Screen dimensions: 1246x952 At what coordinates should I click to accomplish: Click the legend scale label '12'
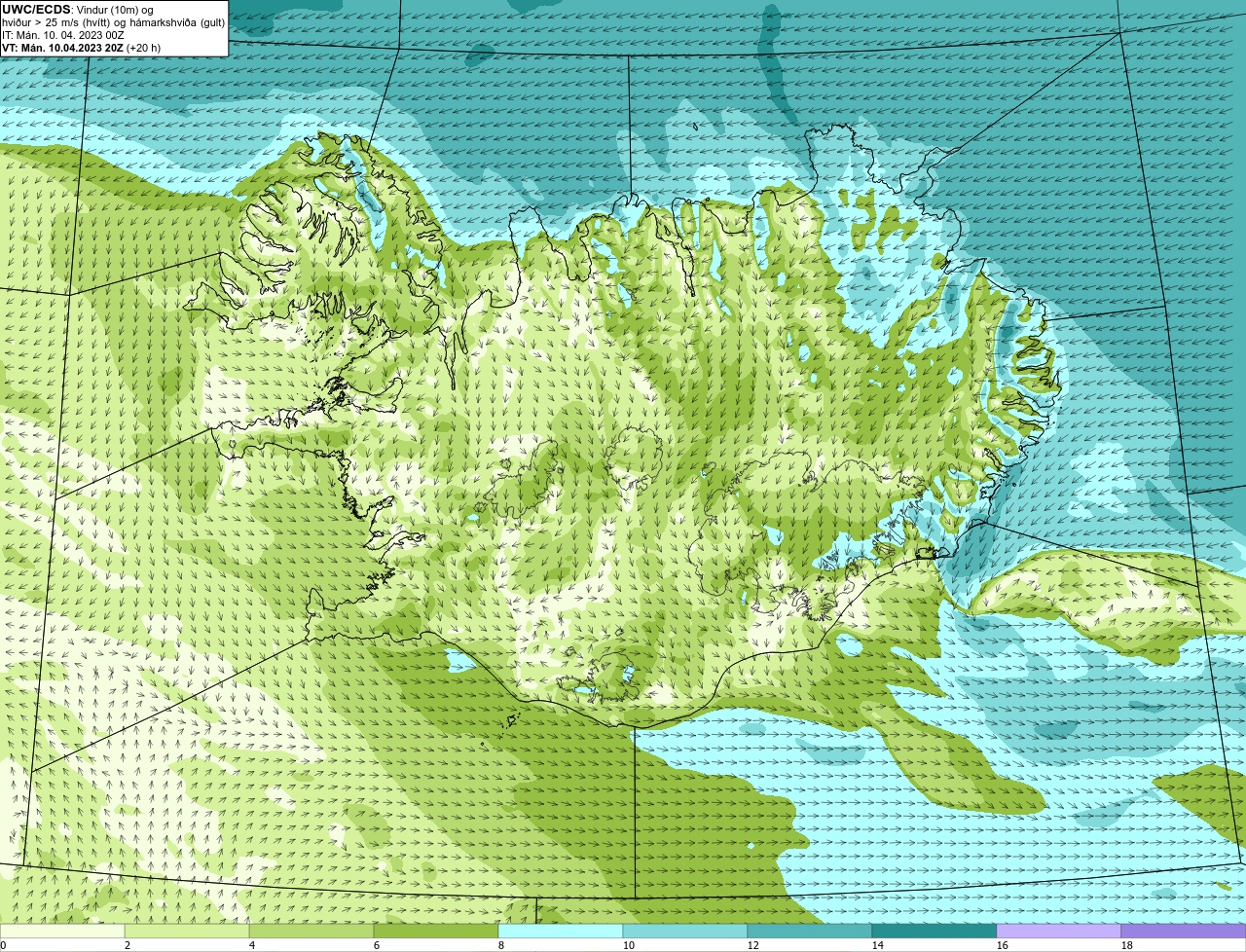[x=753, y=945]
